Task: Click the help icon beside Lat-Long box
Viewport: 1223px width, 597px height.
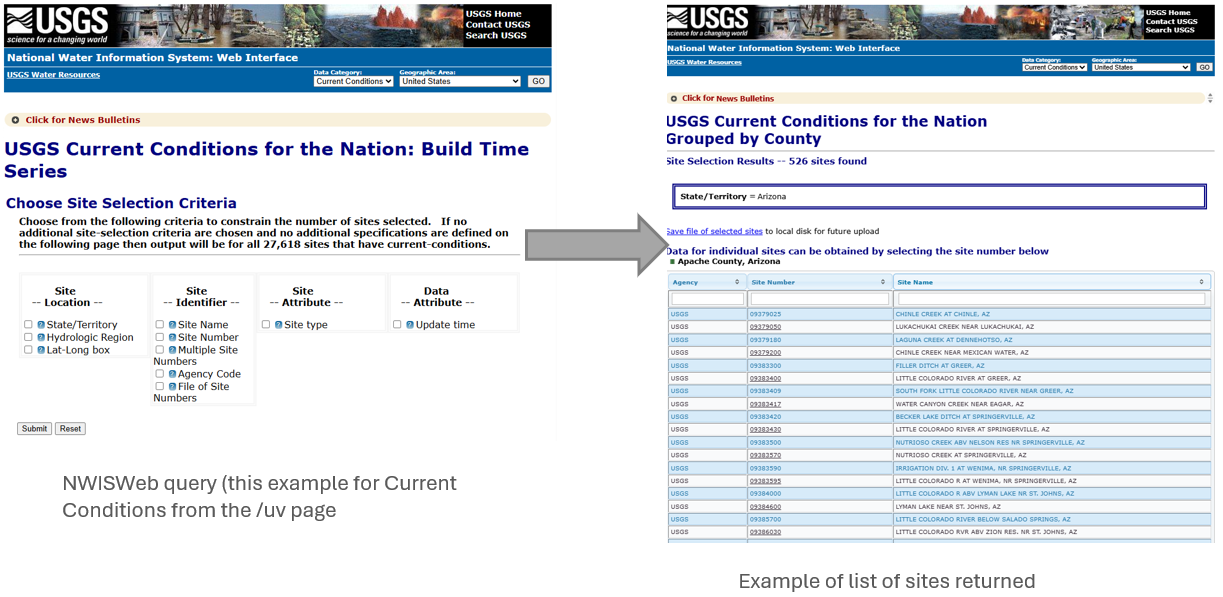Action: pos(41,350)
